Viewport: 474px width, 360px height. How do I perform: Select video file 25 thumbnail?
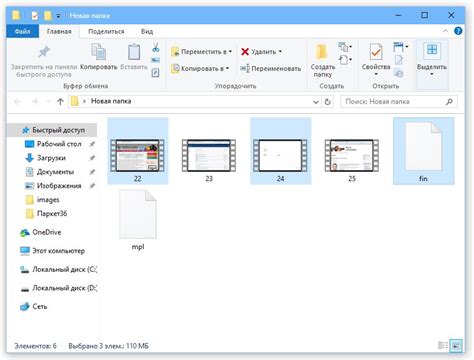[x=352, y=155]
